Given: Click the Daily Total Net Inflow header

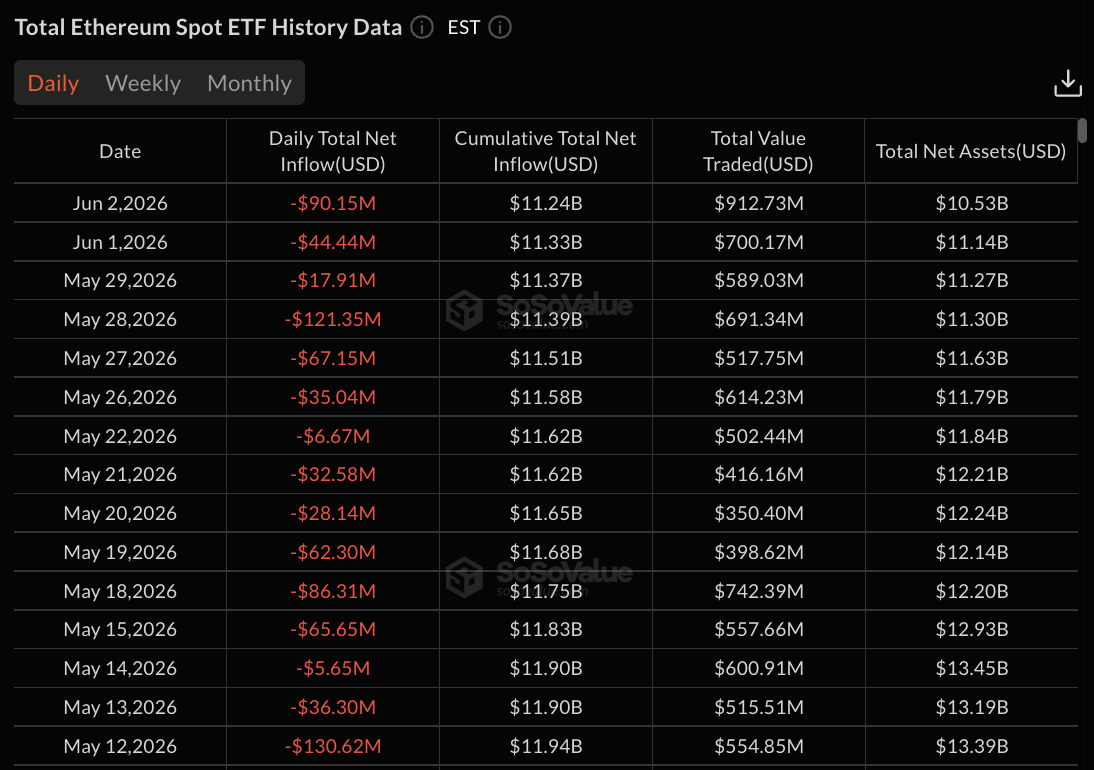Looking at the screenshot, I should click(333, 151).
